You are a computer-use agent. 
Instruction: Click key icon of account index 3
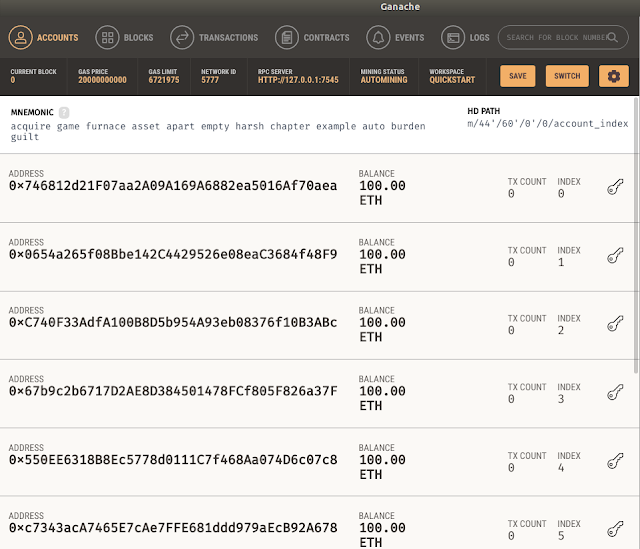pyautogui.click(x=616, y=393)
